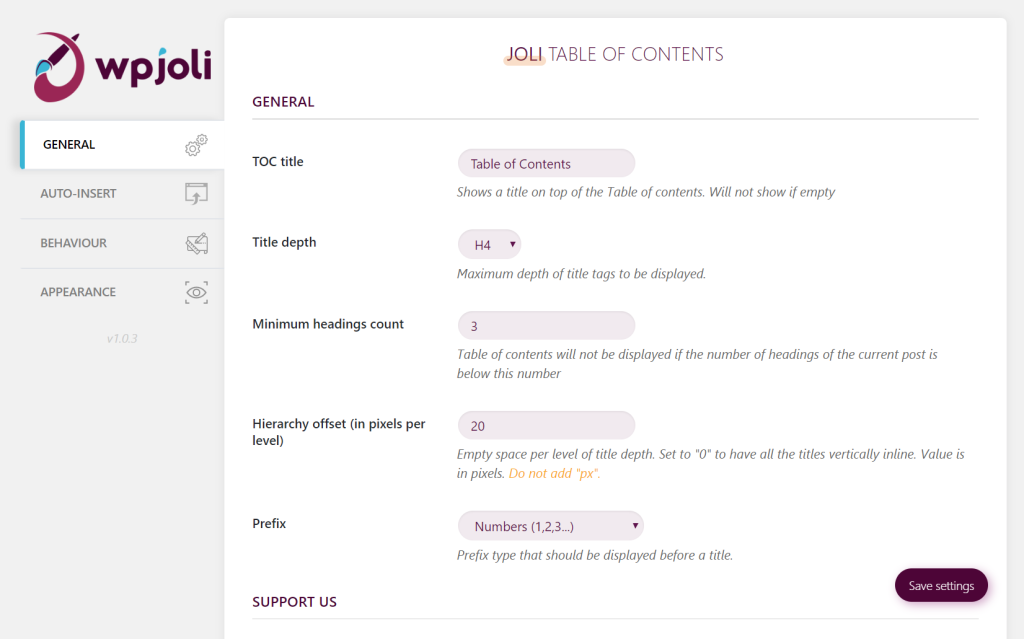Screen dimensions: 1024x639
Task: Focus the Minimum headings count field
Action: 546,326
